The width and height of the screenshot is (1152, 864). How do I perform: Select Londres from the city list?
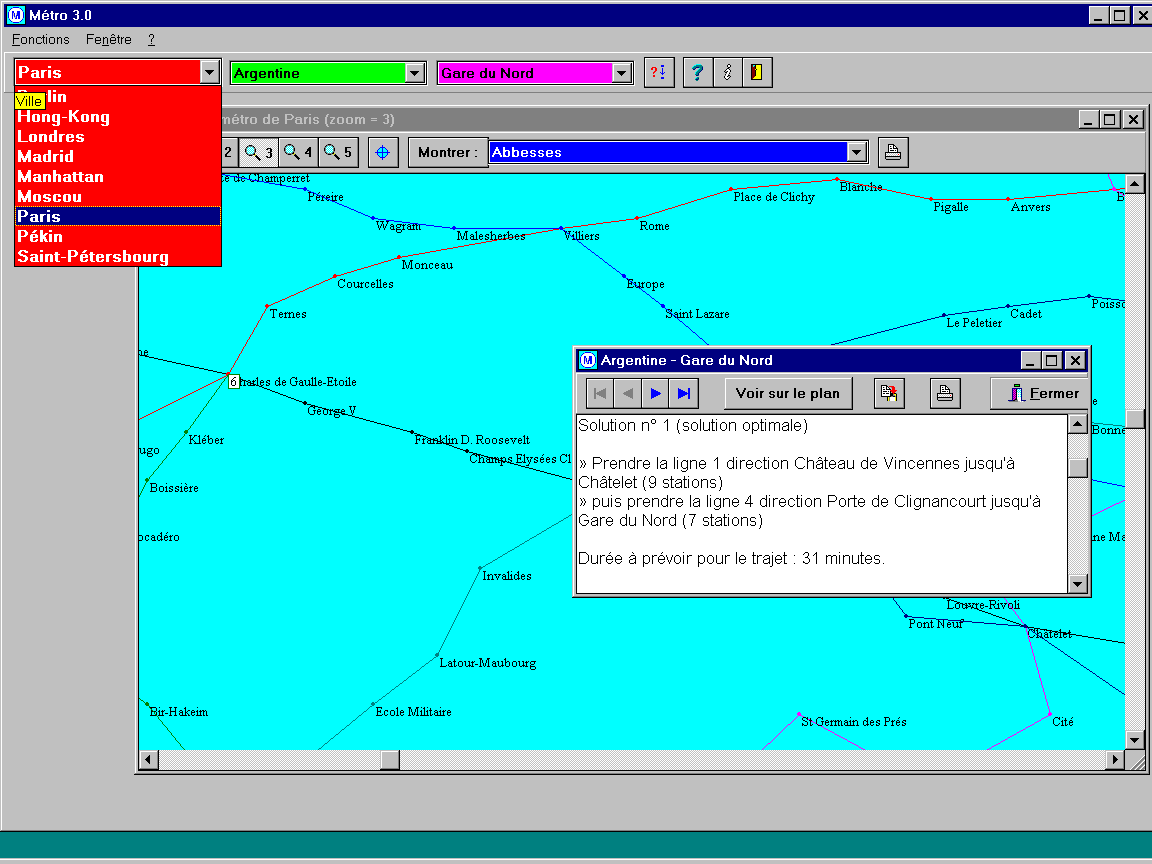(51, 137)
